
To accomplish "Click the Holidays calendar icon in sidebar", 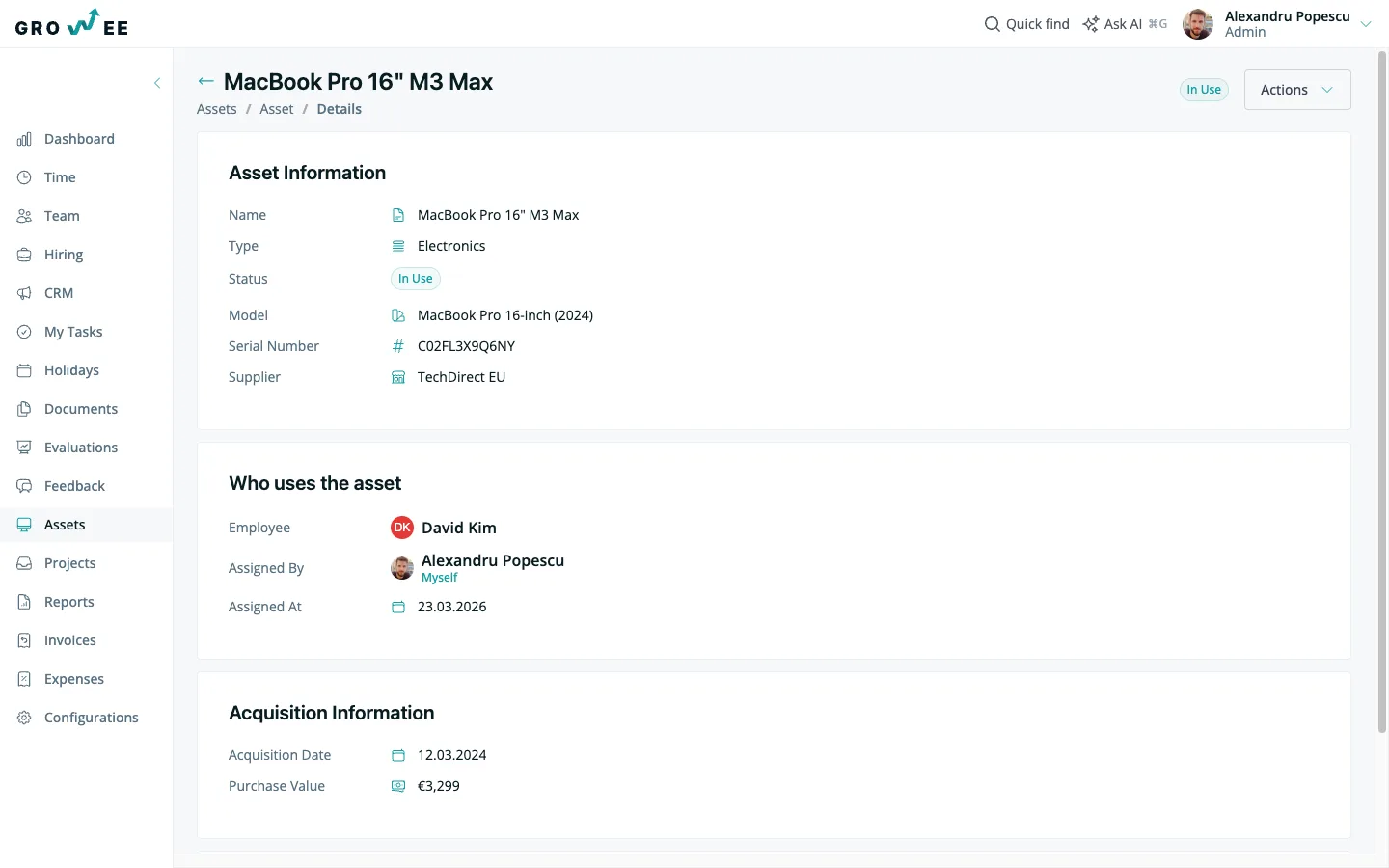I will 24,370.
